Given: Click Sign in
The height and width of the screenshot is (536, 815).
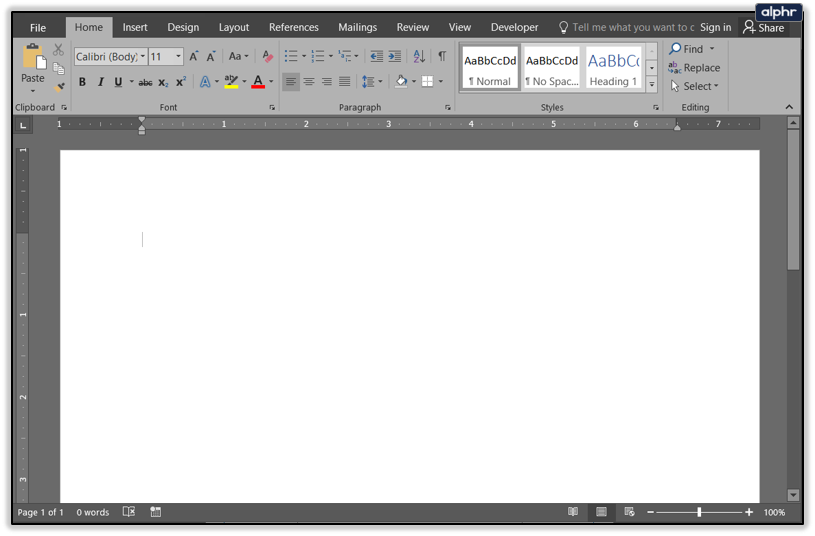Looking at the screenshot, I should (x=716, y=28).
